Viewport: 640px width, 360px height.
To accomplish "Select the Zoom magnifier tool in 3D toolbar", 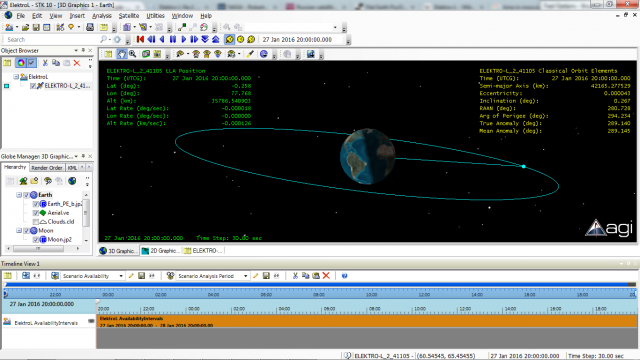I will tap(133, 54).
